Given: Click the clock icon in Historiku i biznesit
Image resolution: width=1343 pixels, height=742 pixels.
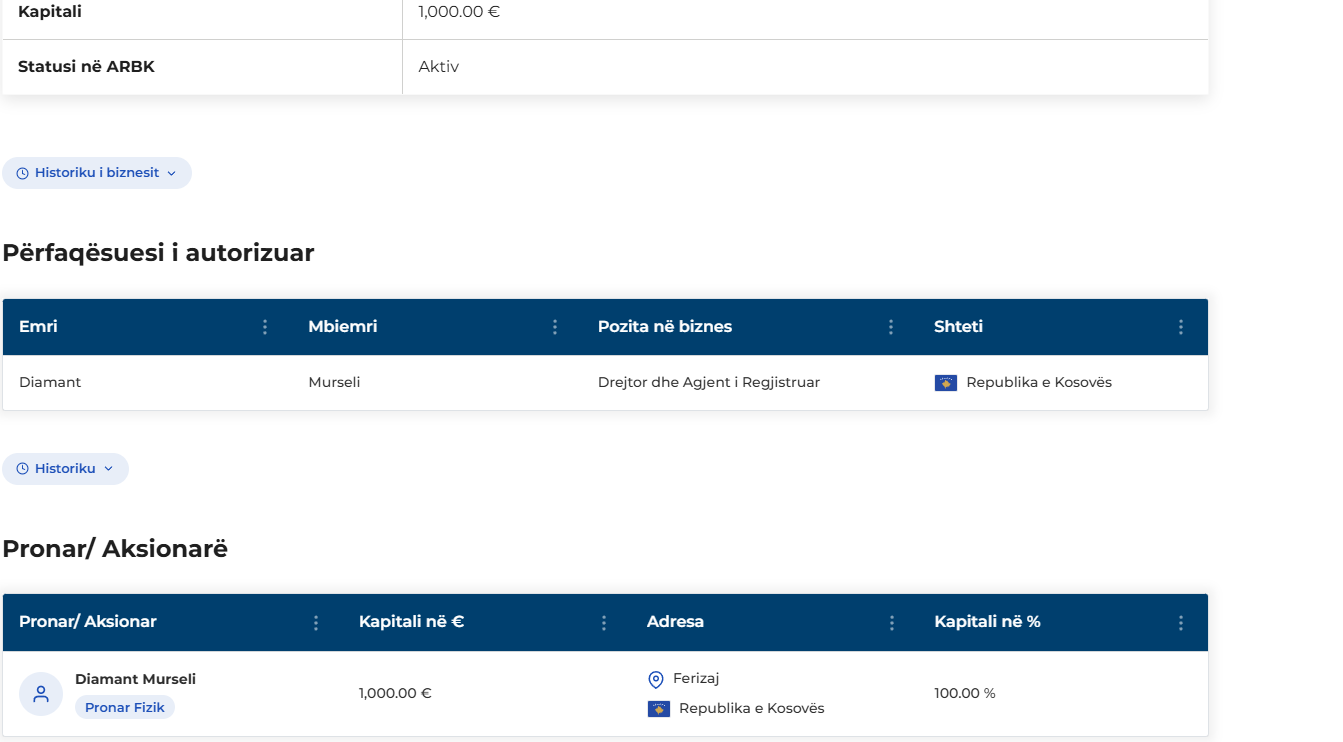Looking at the screenshot, I should (22, 173).
